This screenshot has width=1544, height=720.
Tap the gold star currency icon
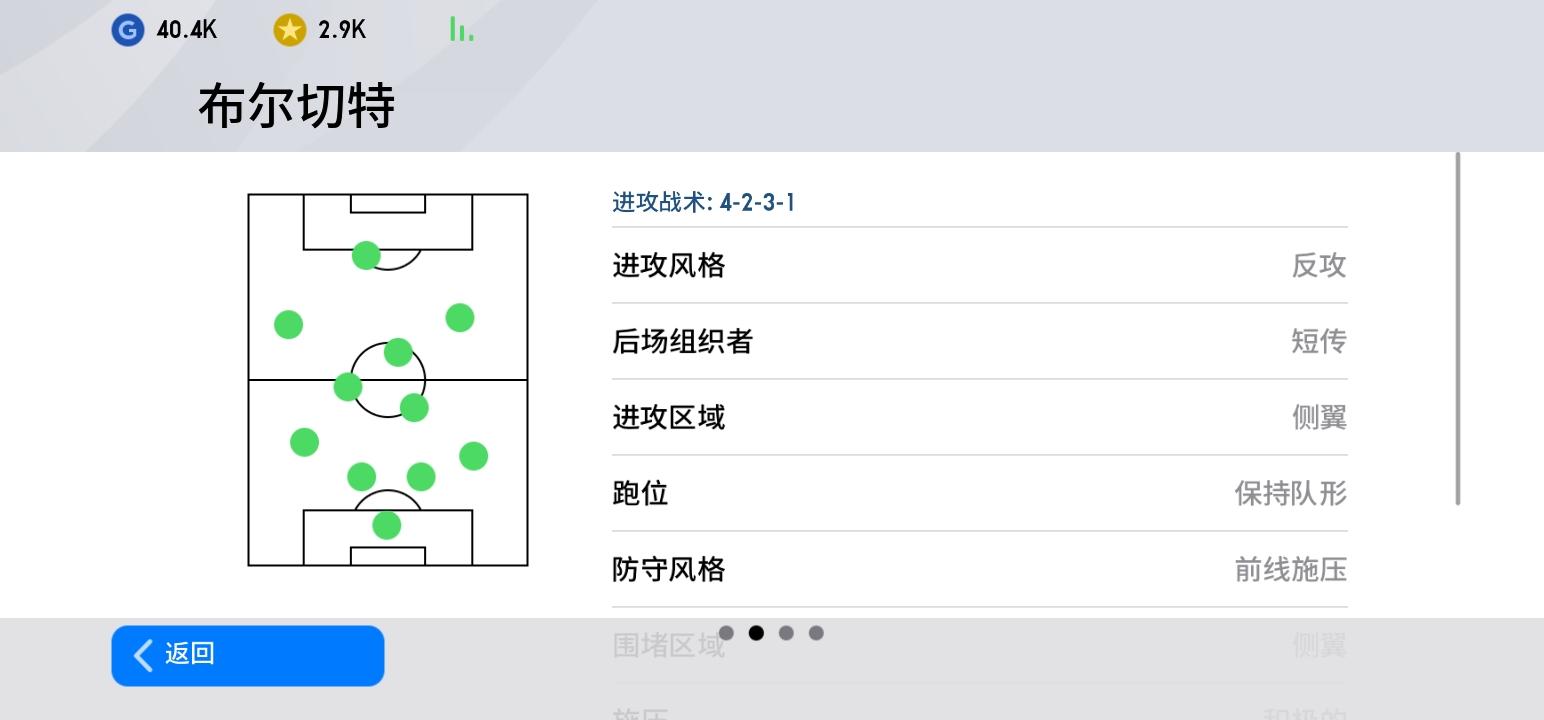[289, 30]
